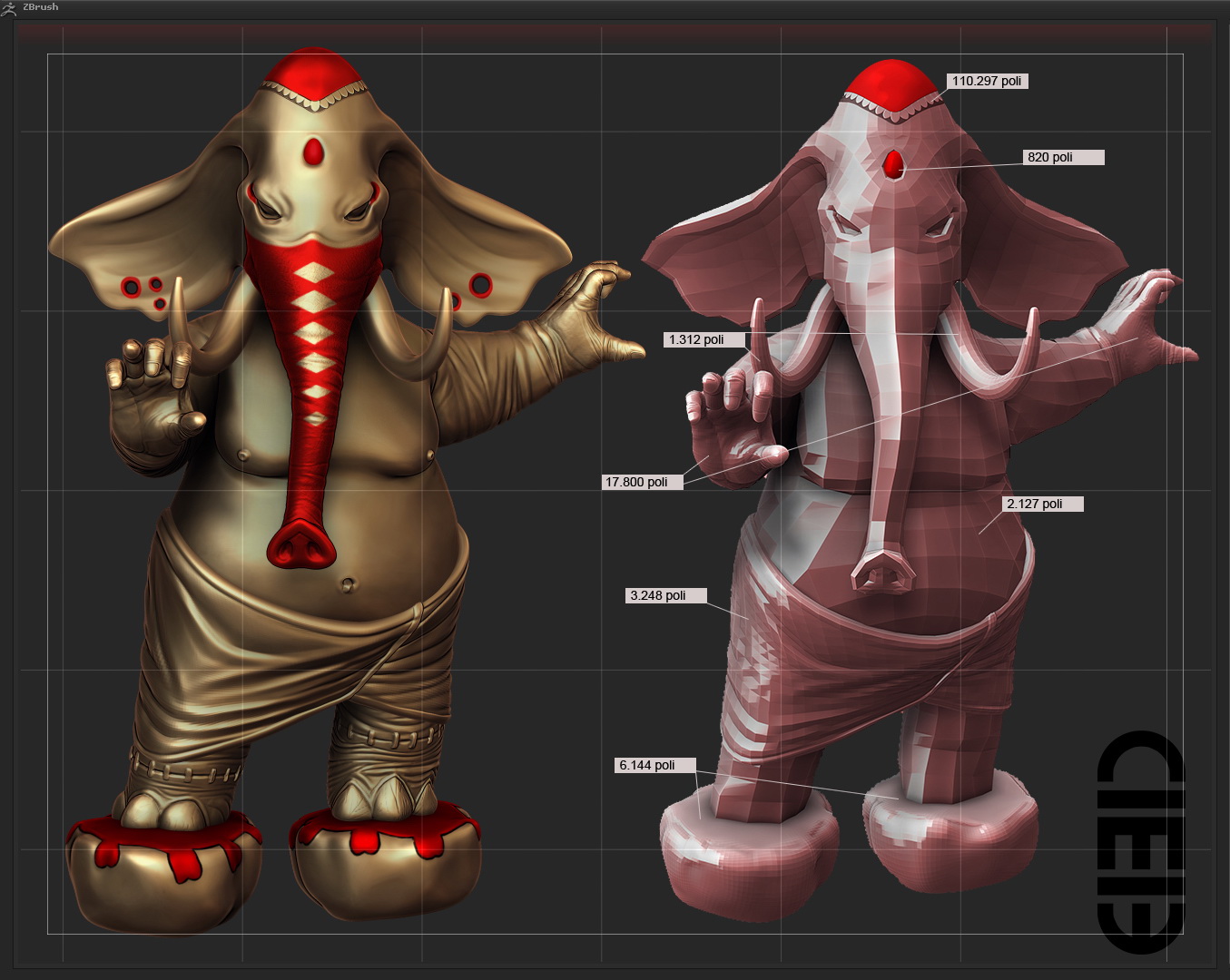Click the 17.800 poli annotation

[642, 482]
